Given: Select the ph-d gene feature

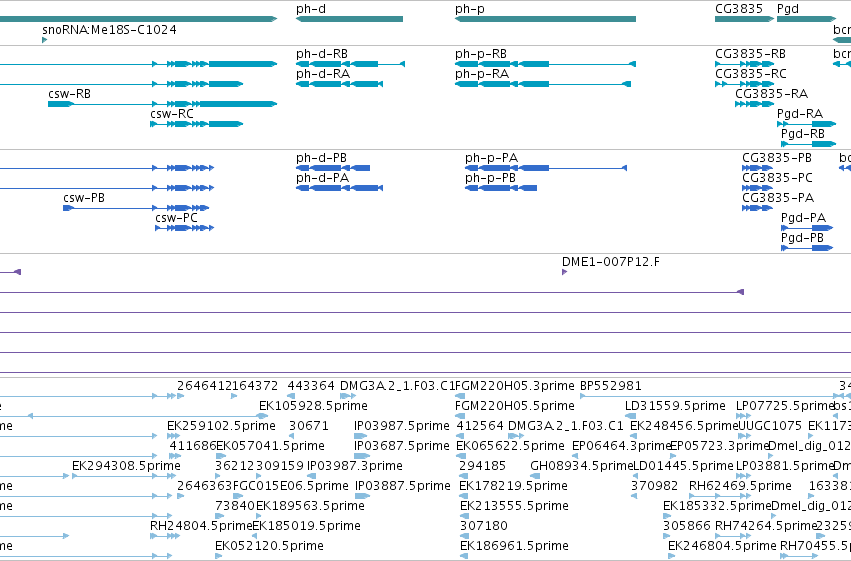Looking at the screenshot, I should point(350,19).
